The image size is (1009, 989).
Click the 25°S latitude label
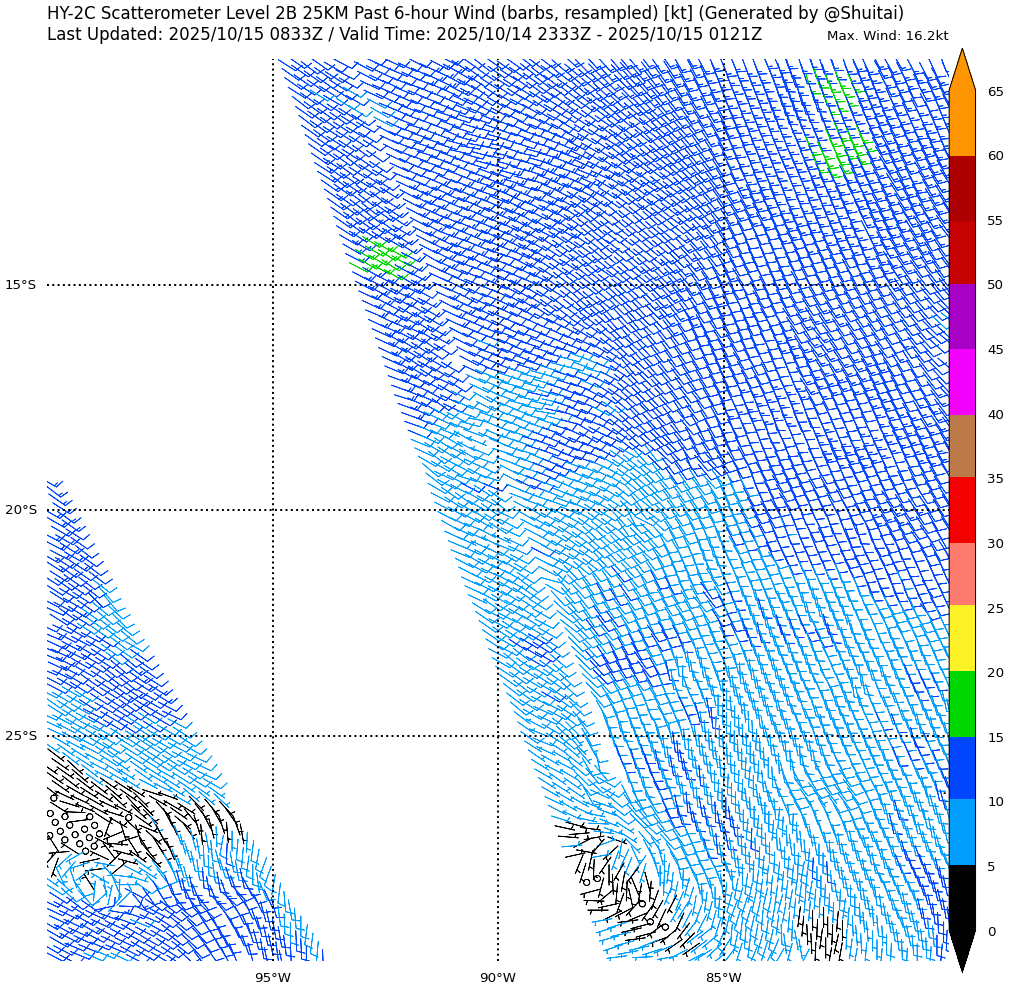[x=20, y=736]
